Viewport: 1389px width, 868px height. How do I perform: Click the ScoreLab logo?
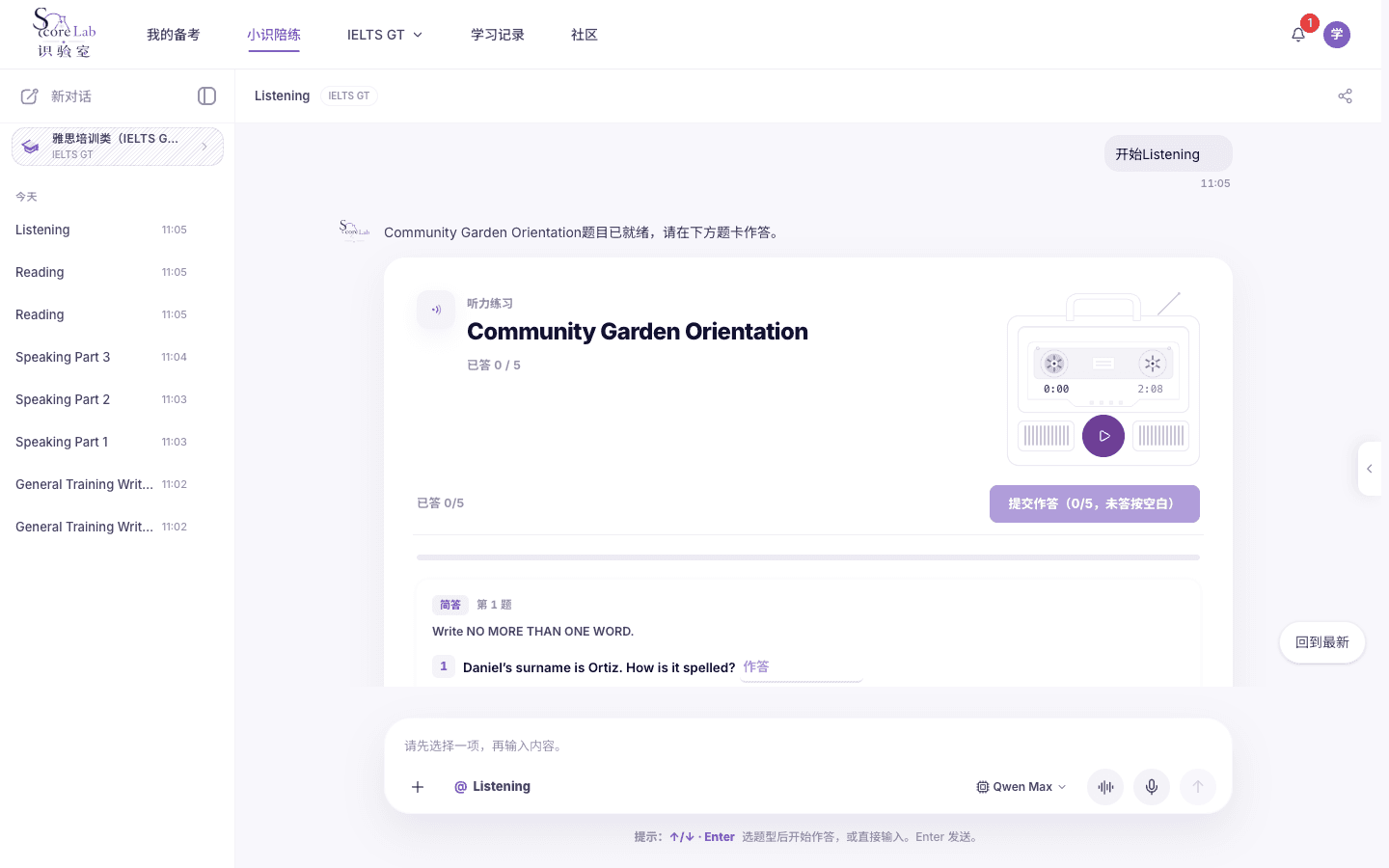pyautogui.click(x=65, y=34)
